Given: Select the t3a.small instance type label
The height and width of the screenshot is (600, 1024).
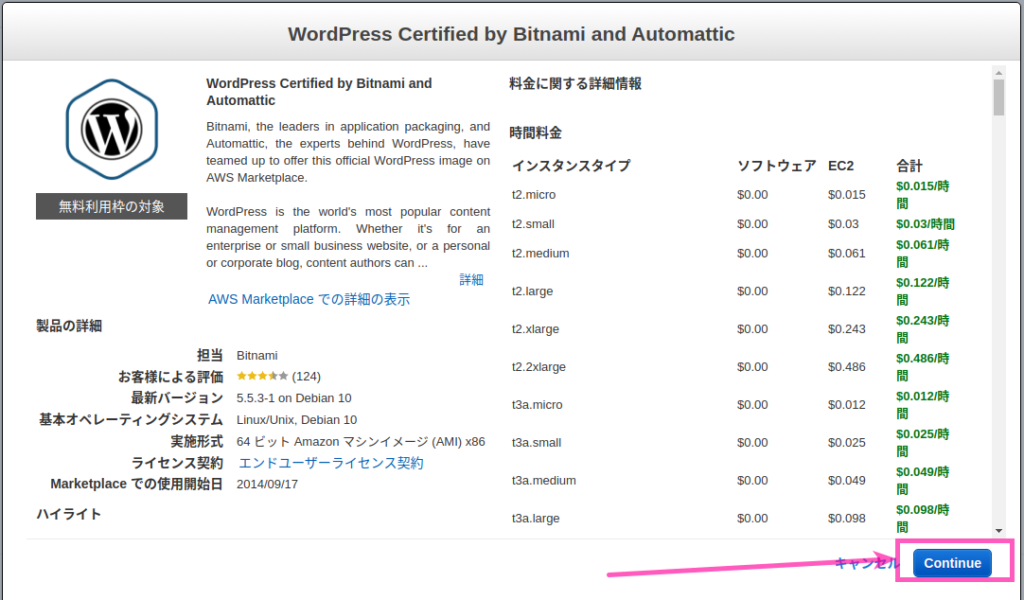Looking at the screenshot, I should [536, 443].
